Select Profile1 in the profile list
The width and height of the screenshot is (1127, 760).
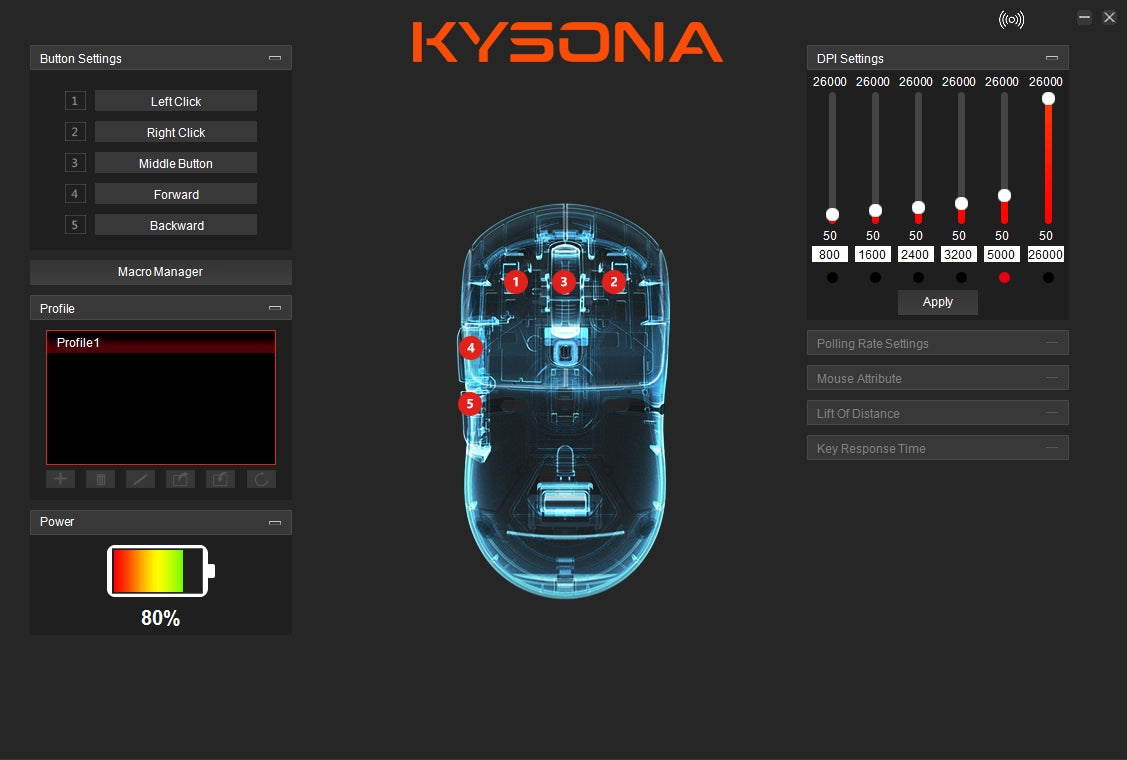(161, 343)
